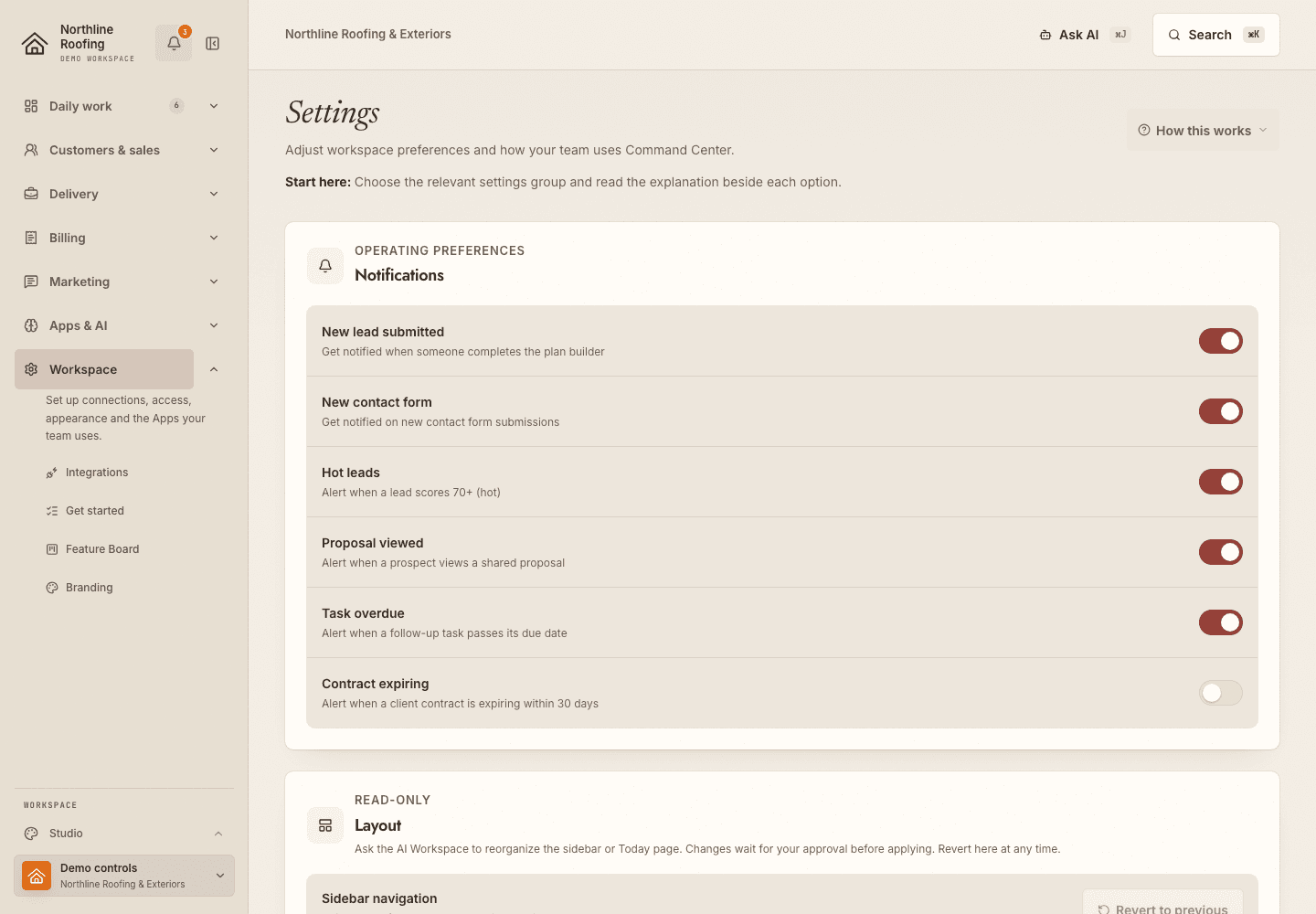Click the Branding palette icon

point(52,588)
